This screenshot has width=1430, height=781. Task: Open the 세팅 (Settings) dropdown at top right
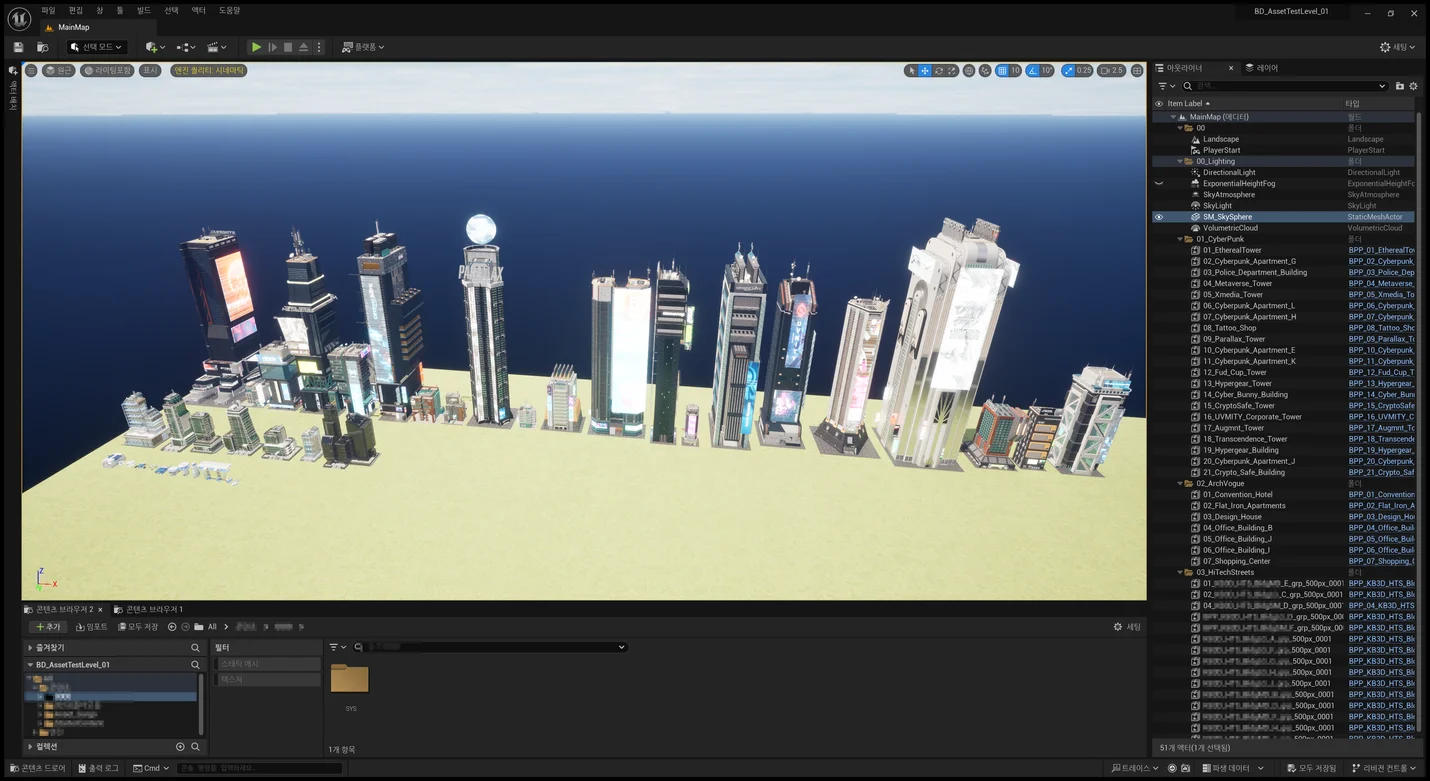pos(1398,47)
